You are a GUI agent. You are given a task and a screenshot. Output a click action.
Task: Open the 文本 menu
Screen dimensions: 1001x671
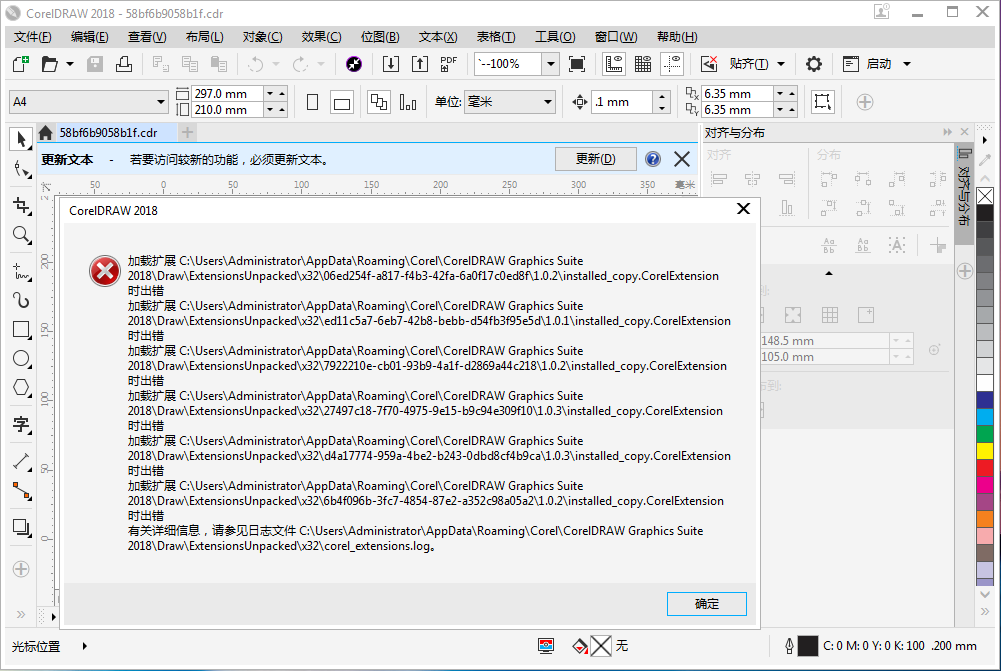(x=437, y=37)
